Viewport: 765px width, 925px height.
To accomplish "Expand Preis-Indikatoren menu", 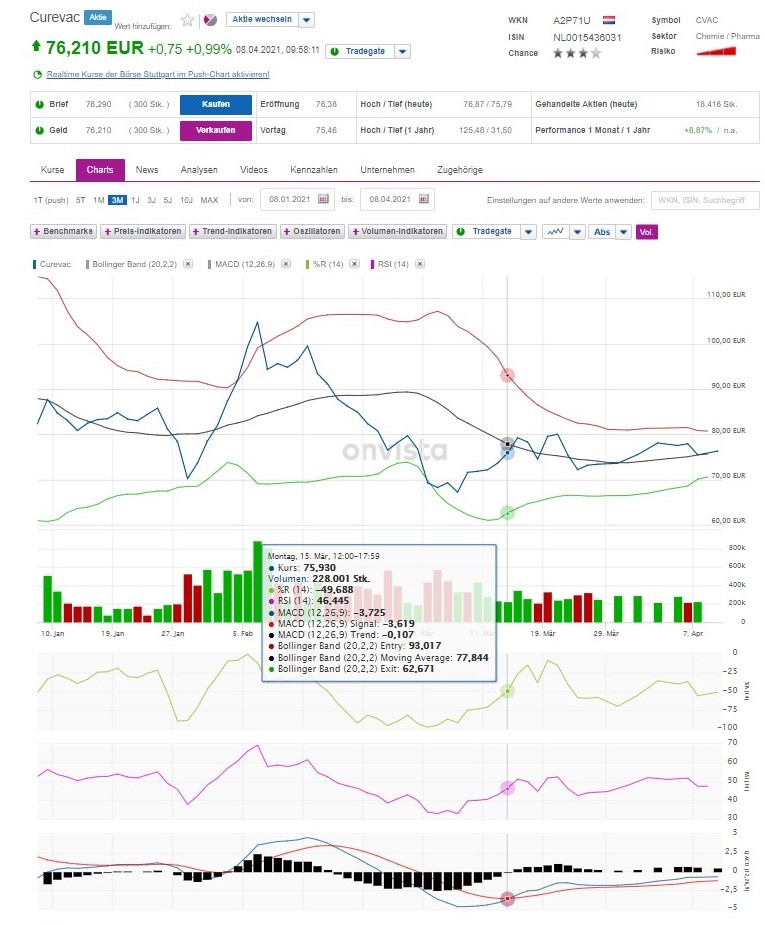I will [143, 232].
